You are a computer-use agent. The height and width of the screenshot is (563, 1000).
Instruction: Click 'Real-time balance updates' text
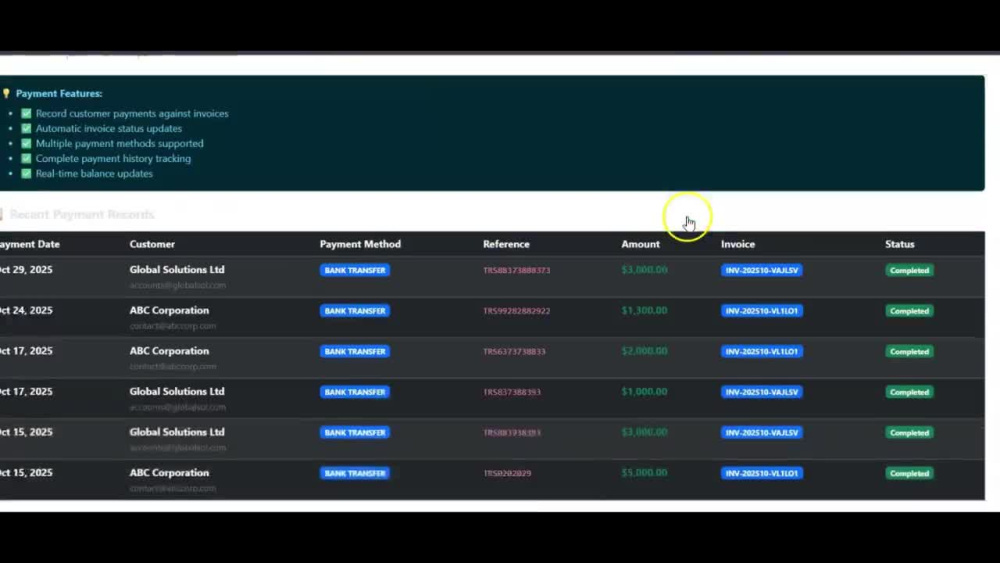(94, 173)
